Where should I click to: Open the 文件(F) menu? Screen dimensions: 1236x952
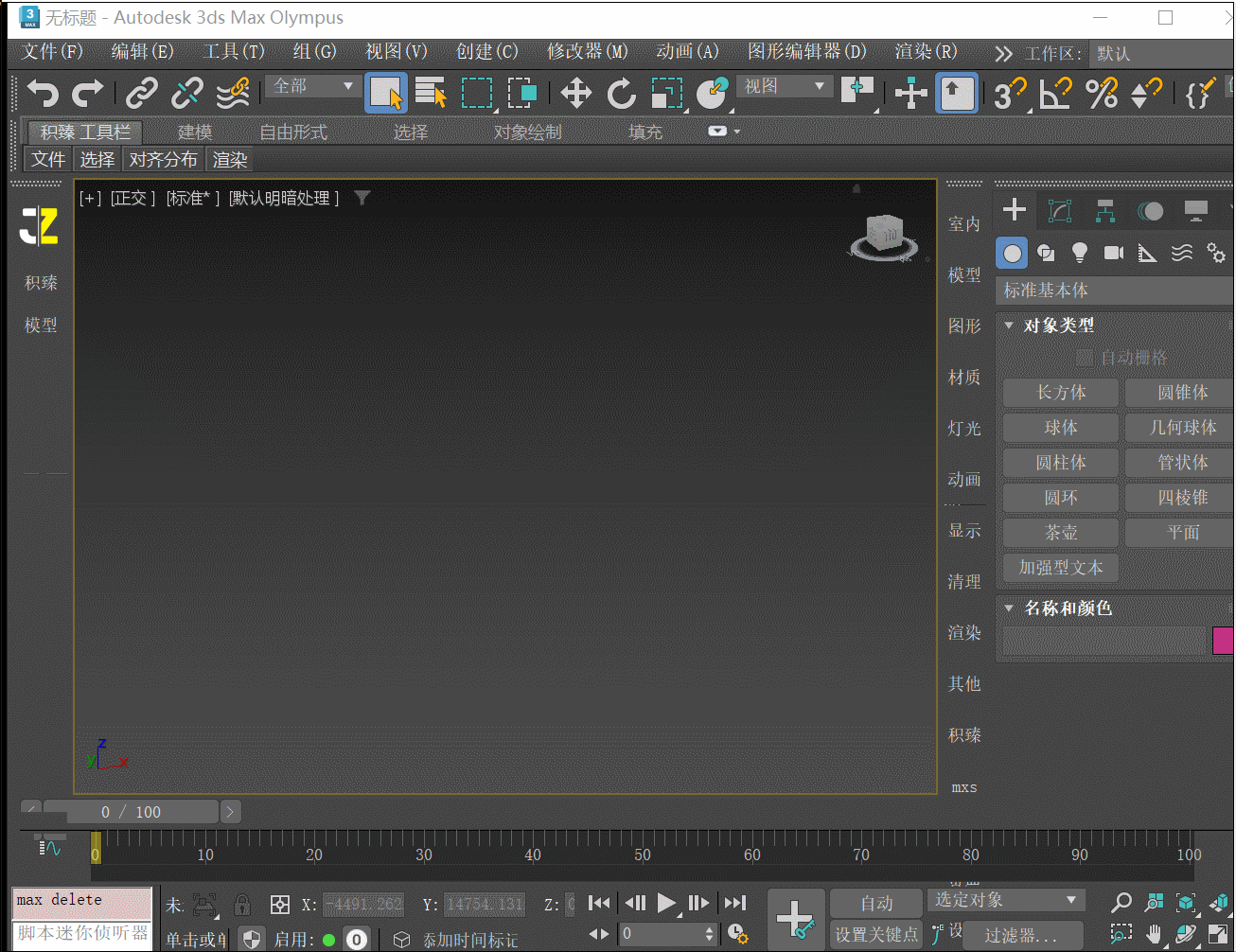tap(52, 51)
